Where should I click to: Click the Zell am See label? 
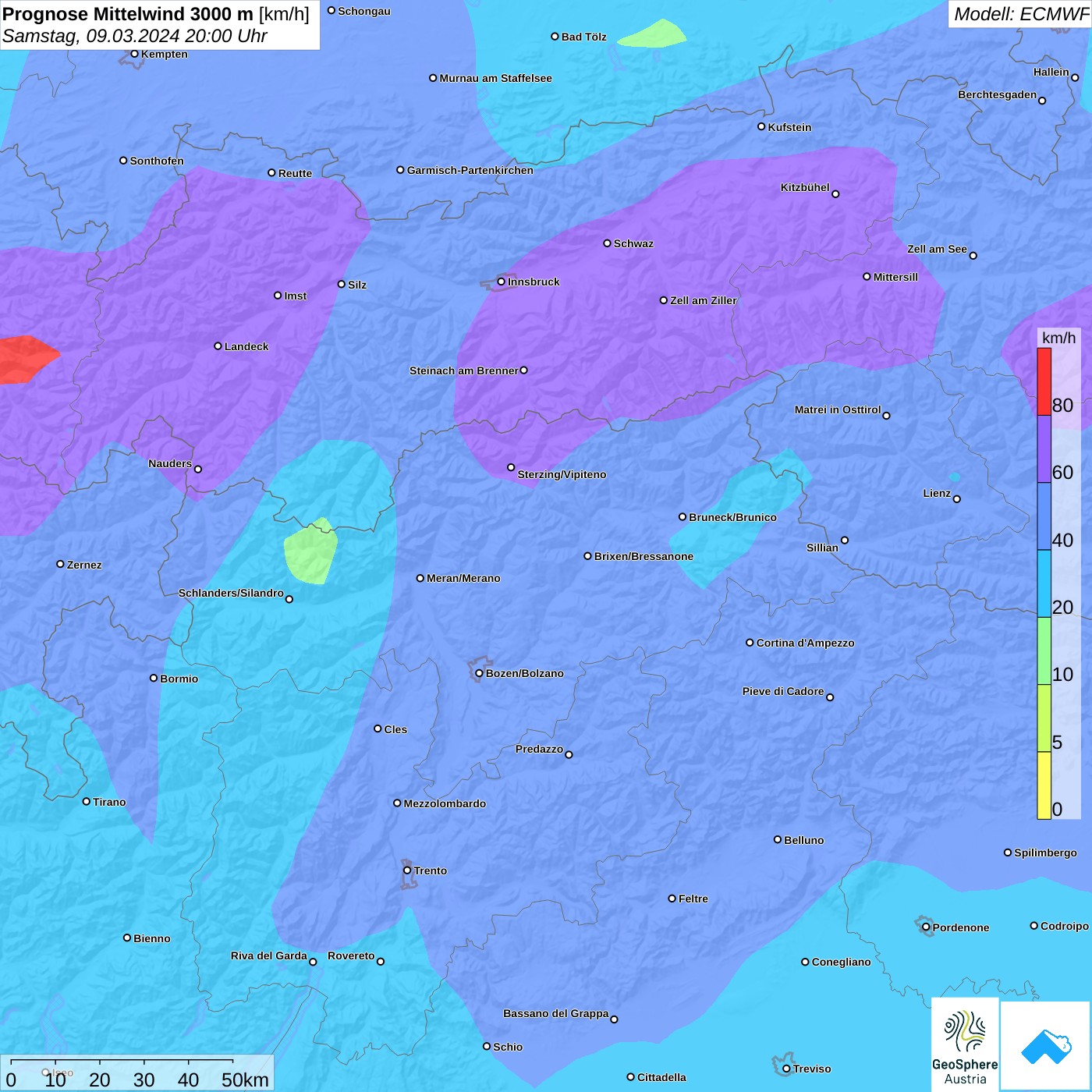(937, 249)
